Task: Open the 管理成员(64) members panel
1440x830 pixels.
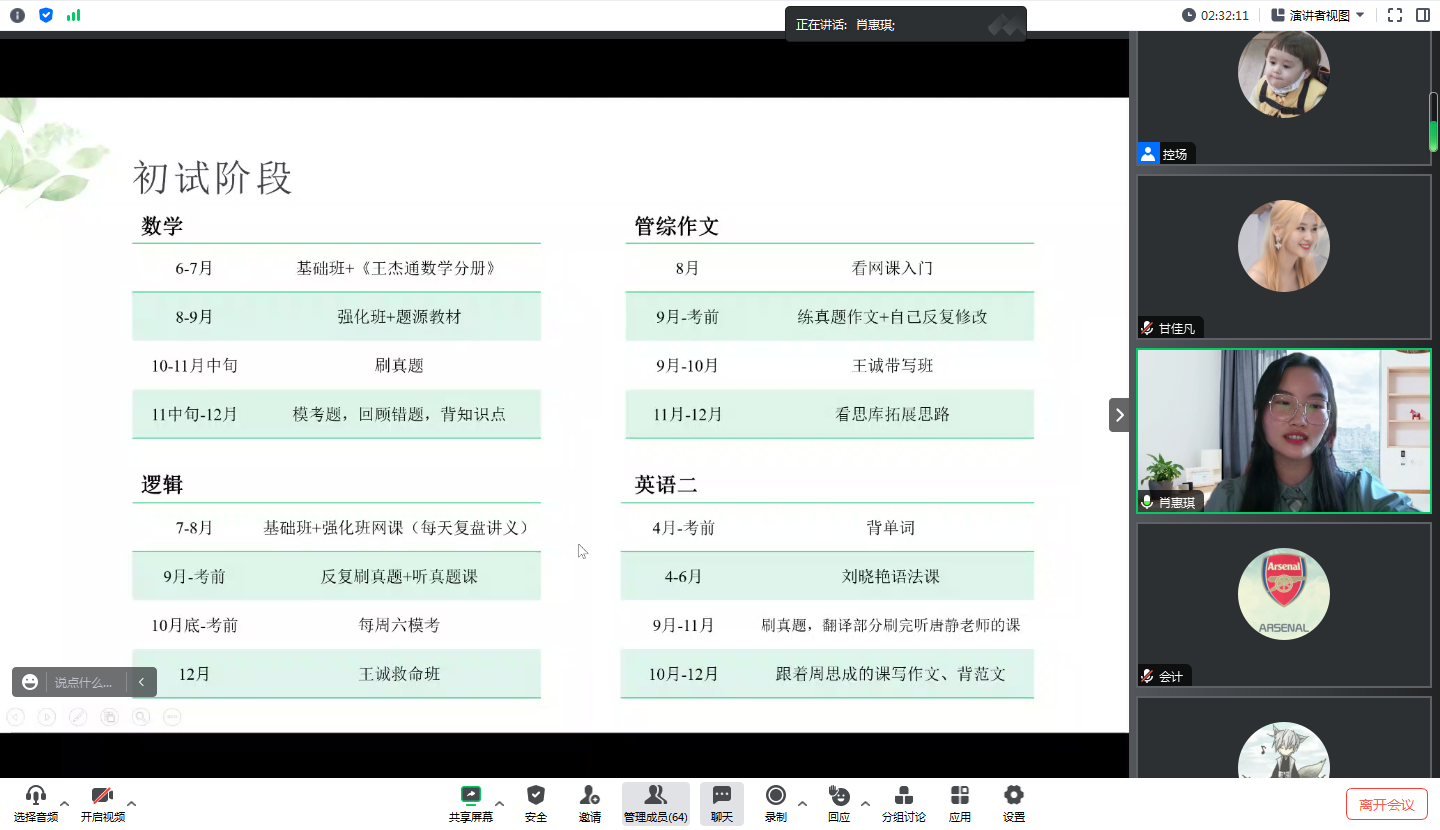Action: coord(655,803)
